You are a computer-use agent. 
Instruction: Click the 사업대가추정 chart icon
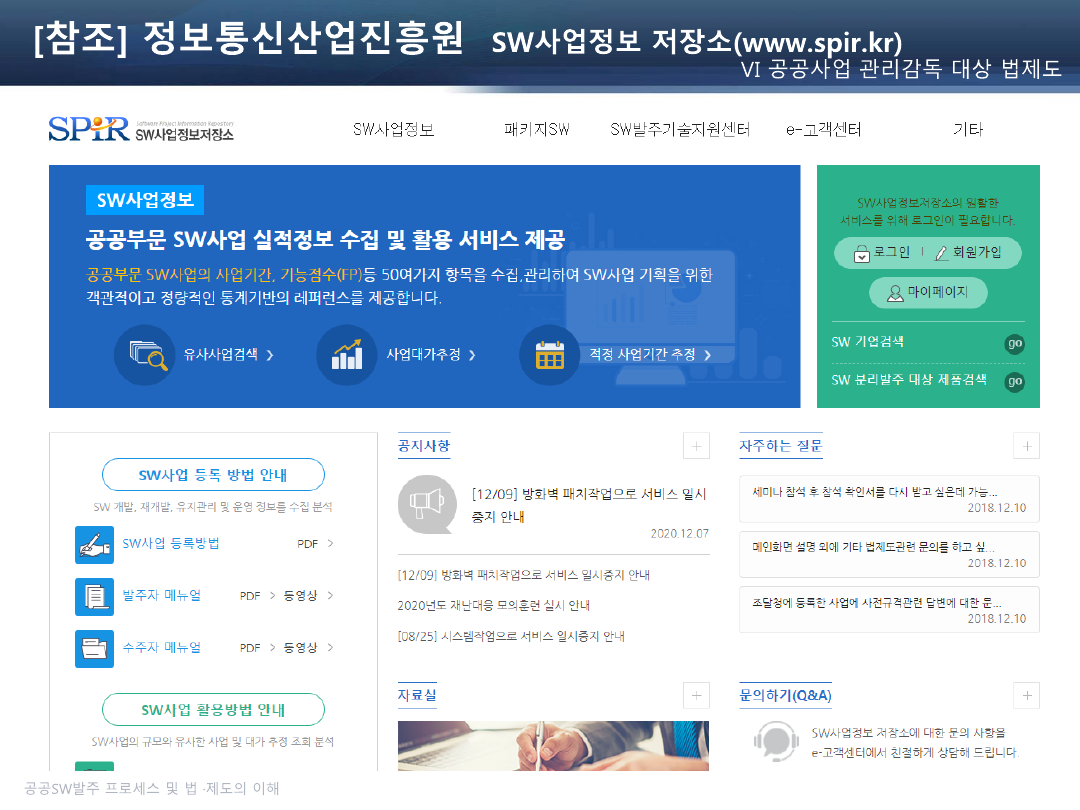coord(346,355)
